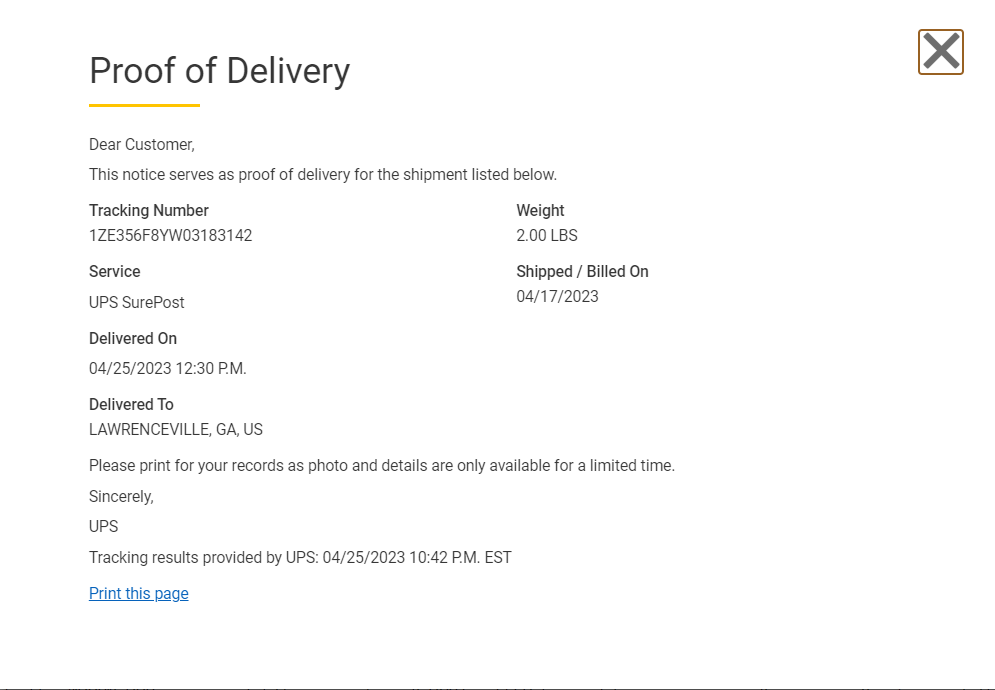Click the 2.00 LBS weight value
Screen dimensions: 995x690
coord(546,236)
